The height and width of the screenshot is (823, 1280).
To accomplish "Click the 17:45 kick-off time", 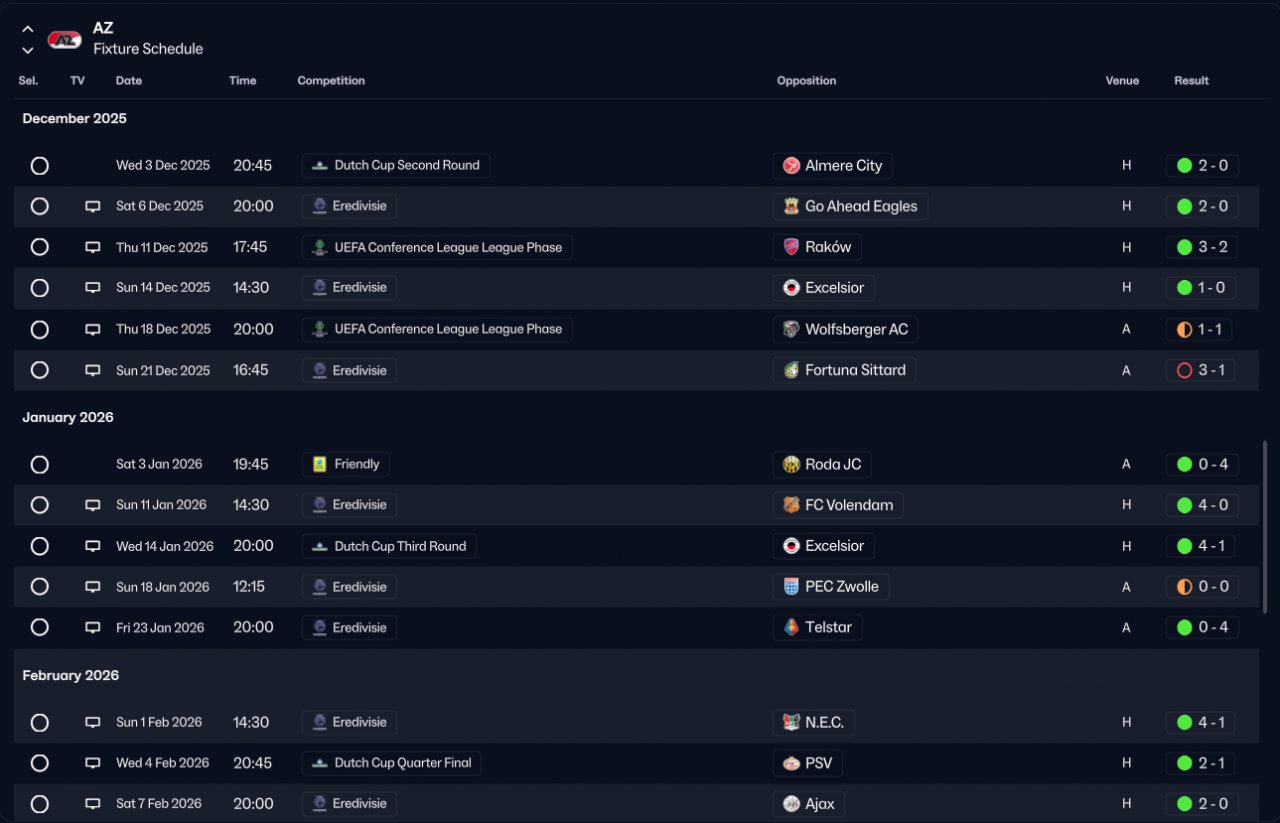I will click(x=251, y=247).
